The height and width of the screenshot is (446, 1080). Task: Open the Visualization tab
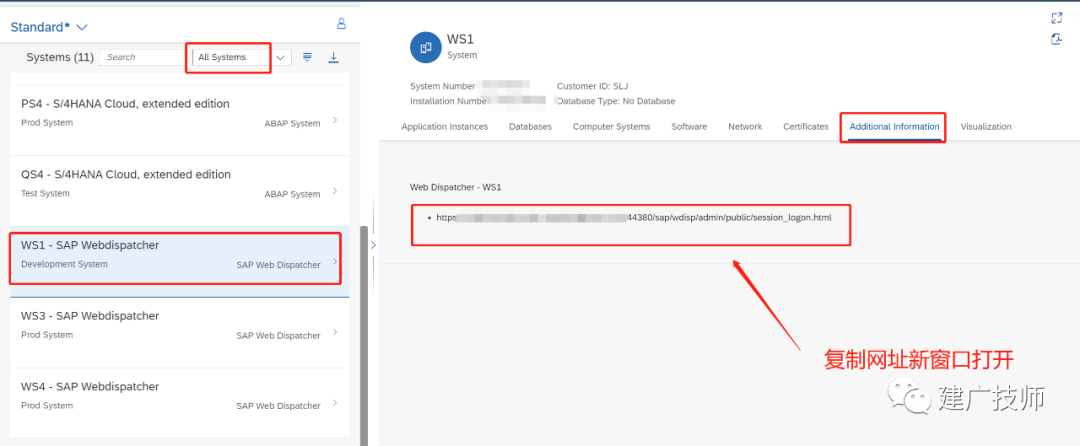pyautogui.click(x=986, y=127)
